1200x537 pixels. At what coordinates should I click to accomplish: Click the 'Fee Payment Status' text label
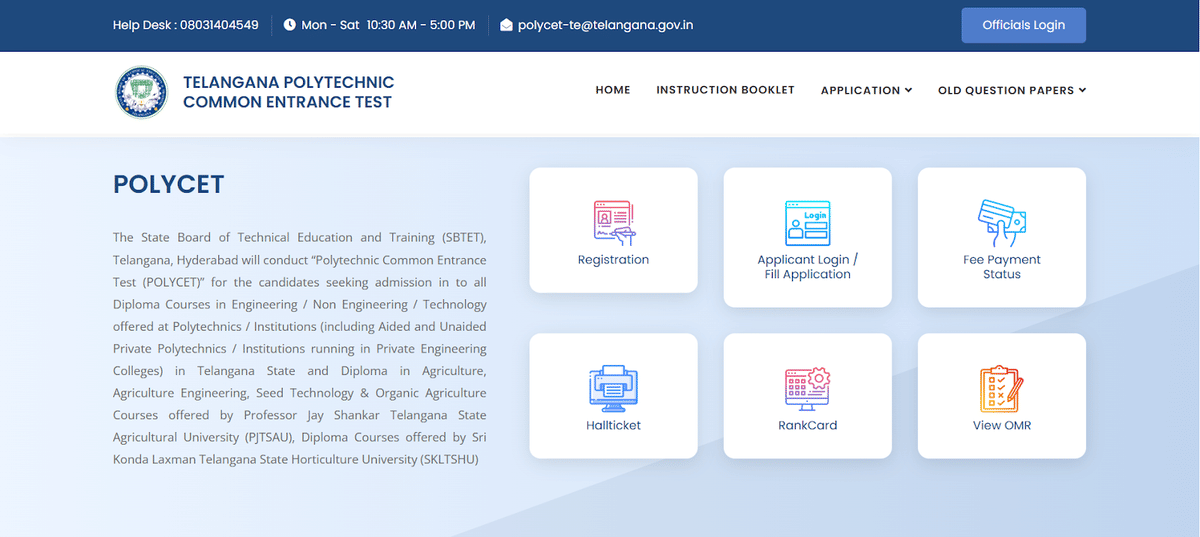(x=1001, y=267)
